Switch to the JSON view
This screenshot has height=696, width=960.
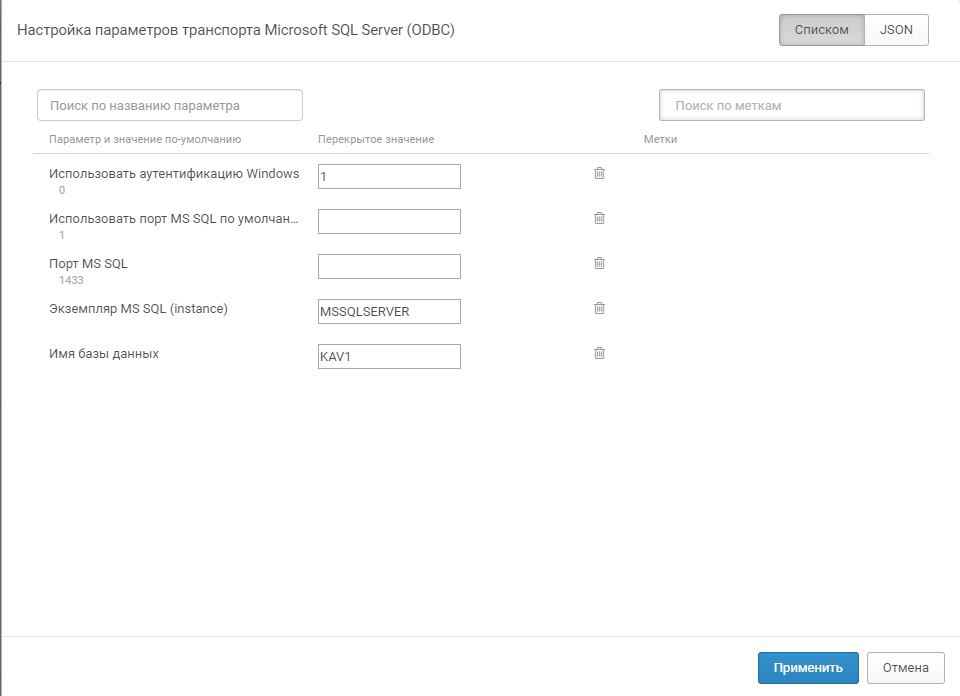[x=896, y=30]
